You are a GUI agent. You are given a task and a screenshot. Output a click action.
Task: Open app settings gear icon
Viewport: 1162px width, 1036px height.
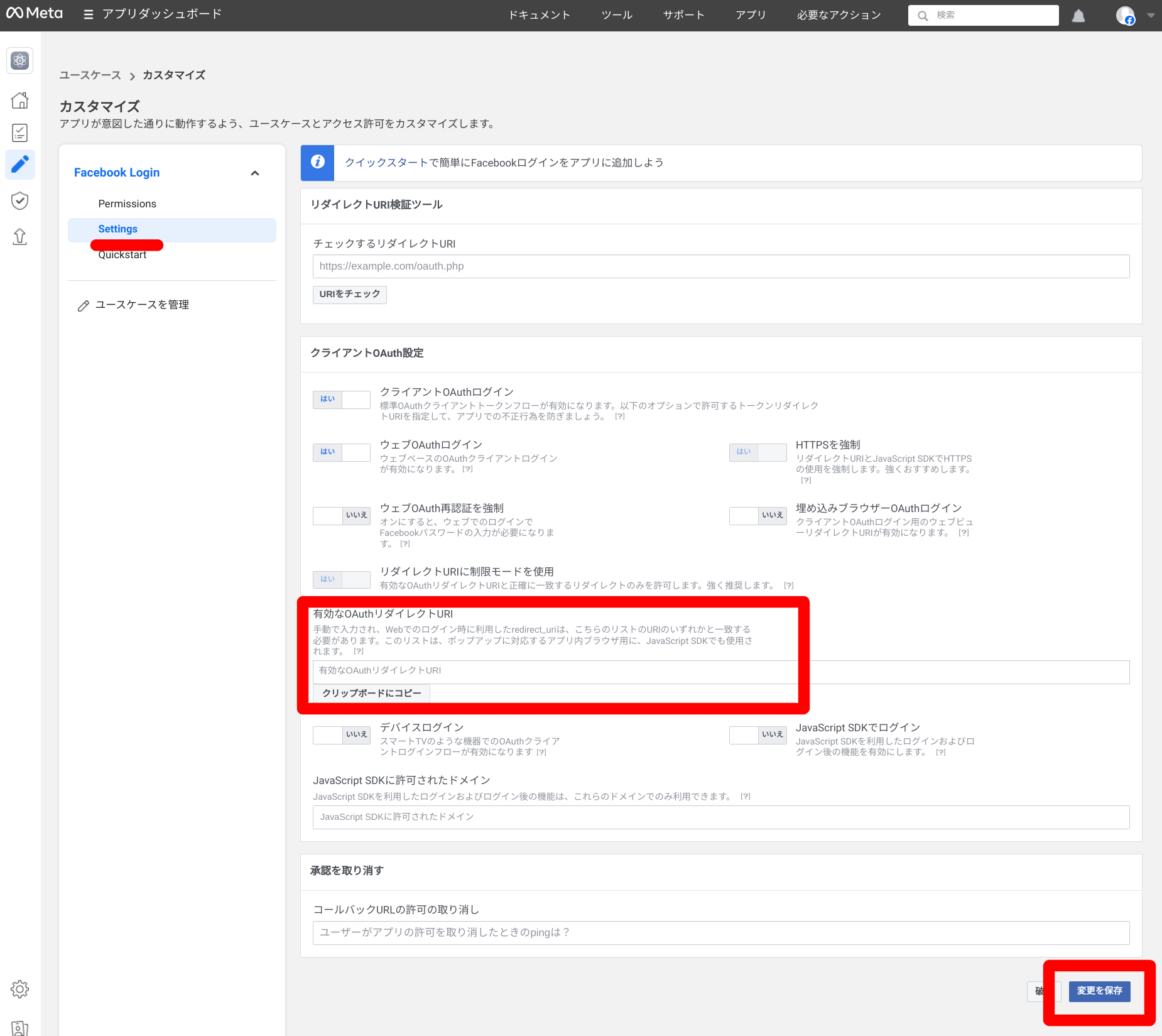click(20, 989)
